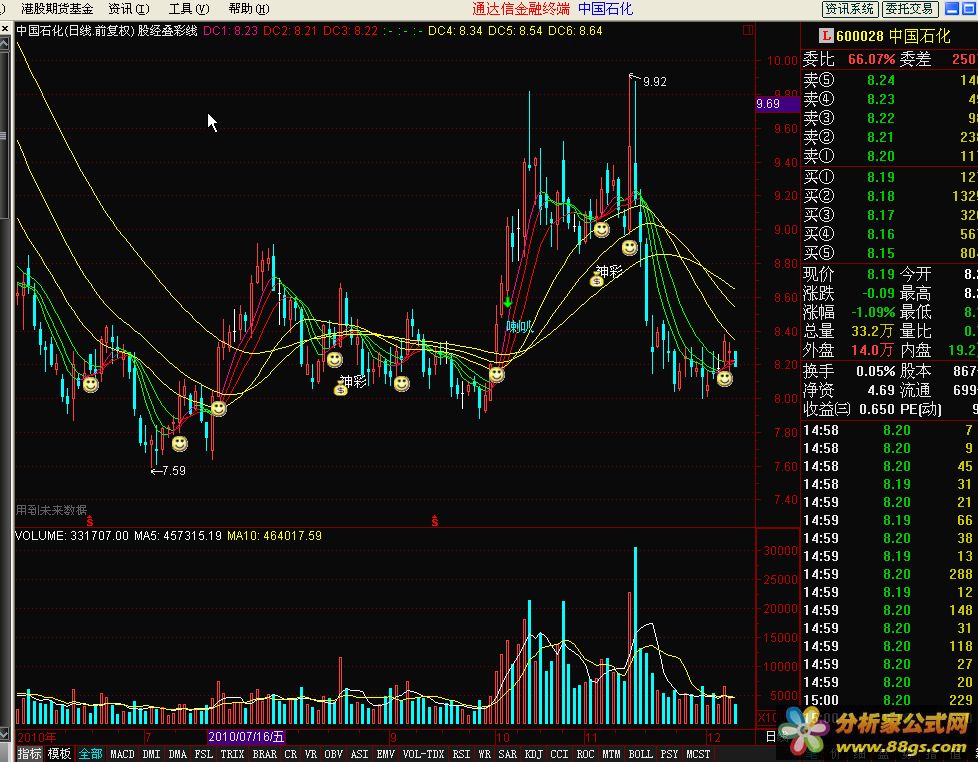
Task: Select the CCI indicator tab
Action: (x=559, y=754)
